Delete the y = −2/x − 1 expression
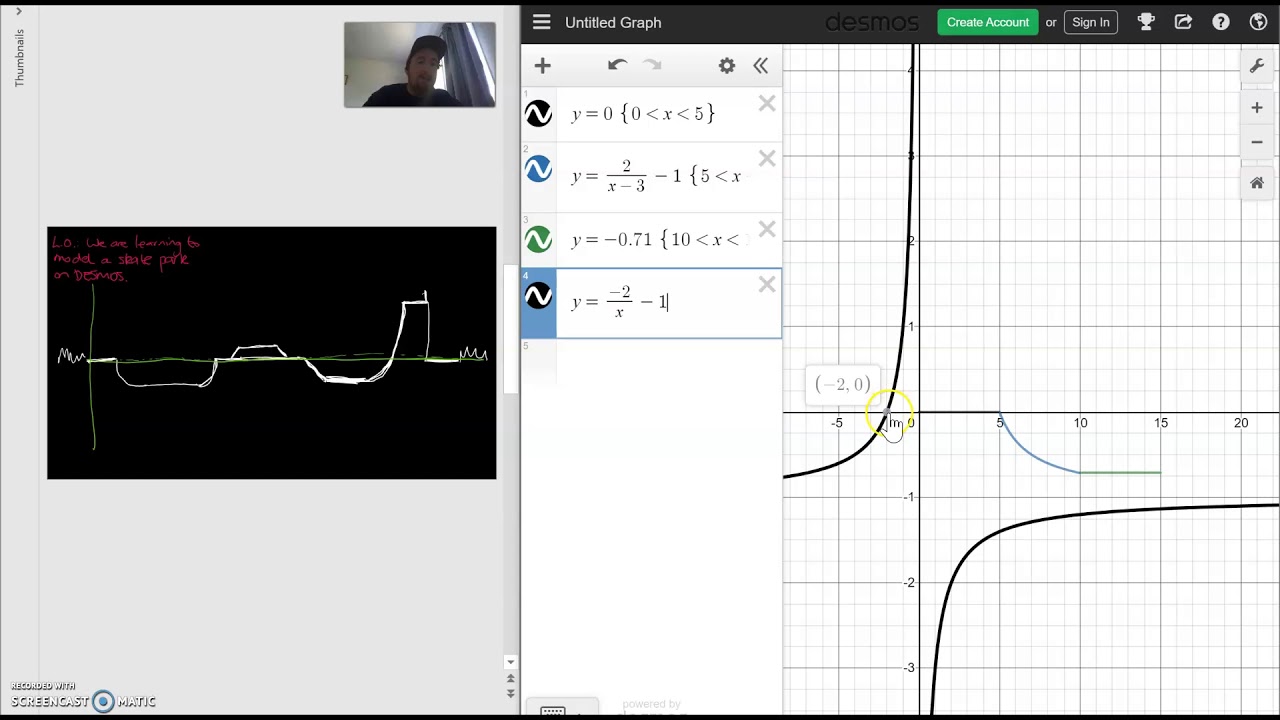Screen dimensions: 1280x720 point(767,285)
